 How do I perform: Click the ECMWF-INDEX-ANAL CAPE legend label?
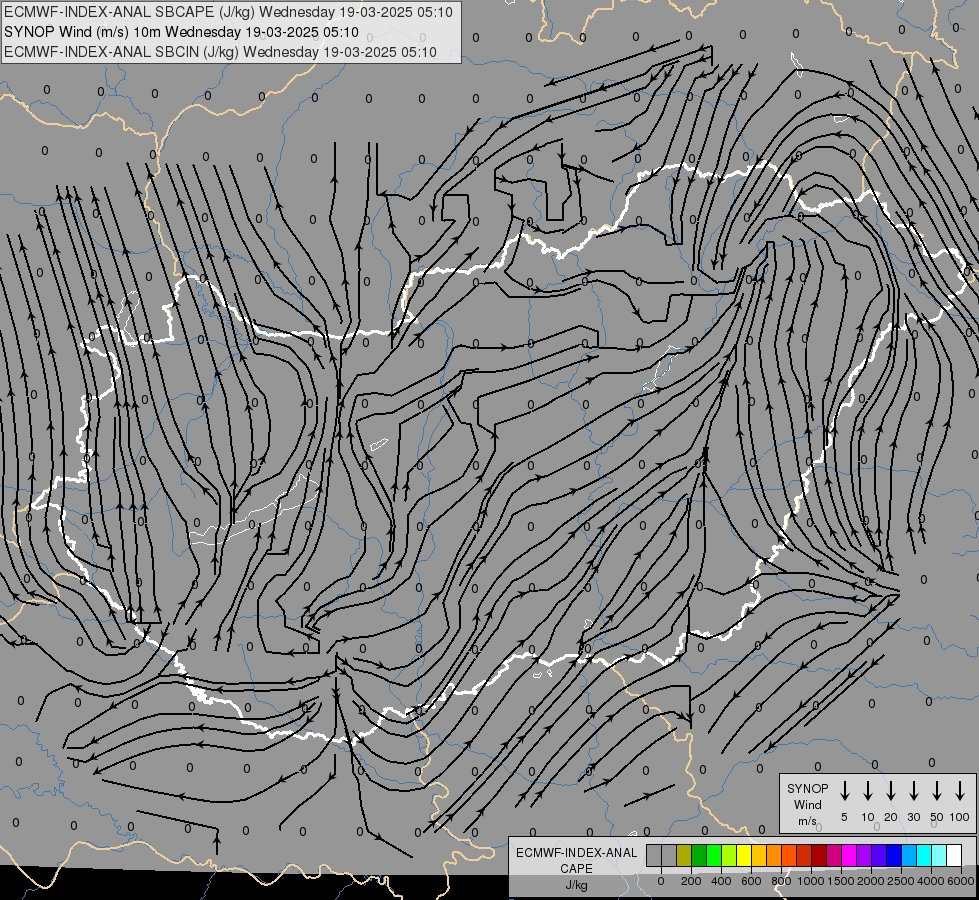click(576, 860)
